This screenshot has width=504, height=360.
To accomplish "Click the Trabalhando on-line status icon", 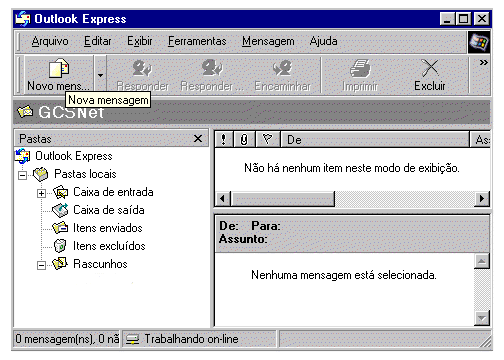I will click(132, 339).
